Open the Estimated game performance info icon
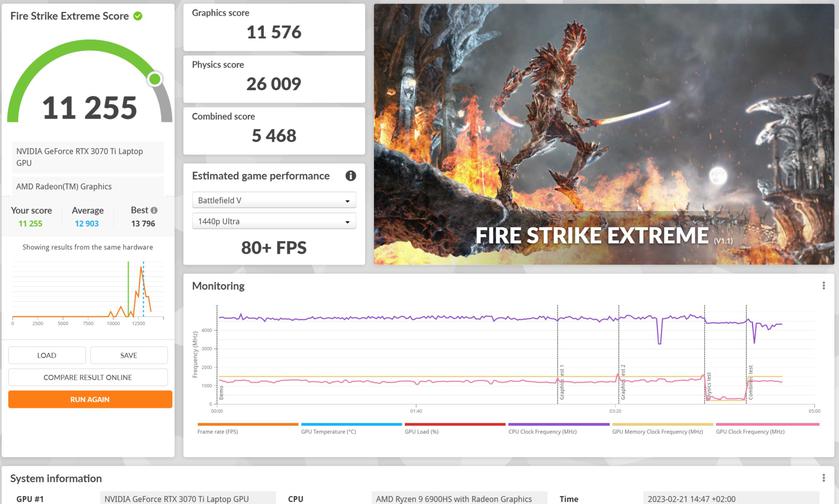Image resolution: width=839 pixels, height=504 pixels. point(350,176)
